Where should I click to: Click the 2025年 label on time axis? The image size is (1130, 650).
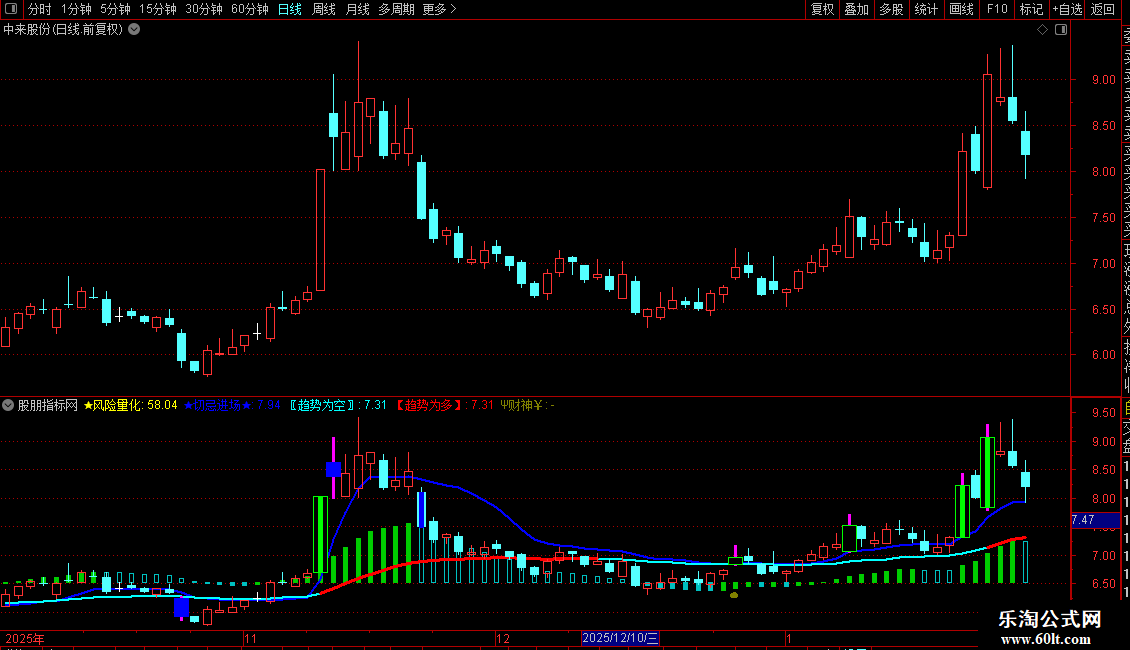[25, 638]
